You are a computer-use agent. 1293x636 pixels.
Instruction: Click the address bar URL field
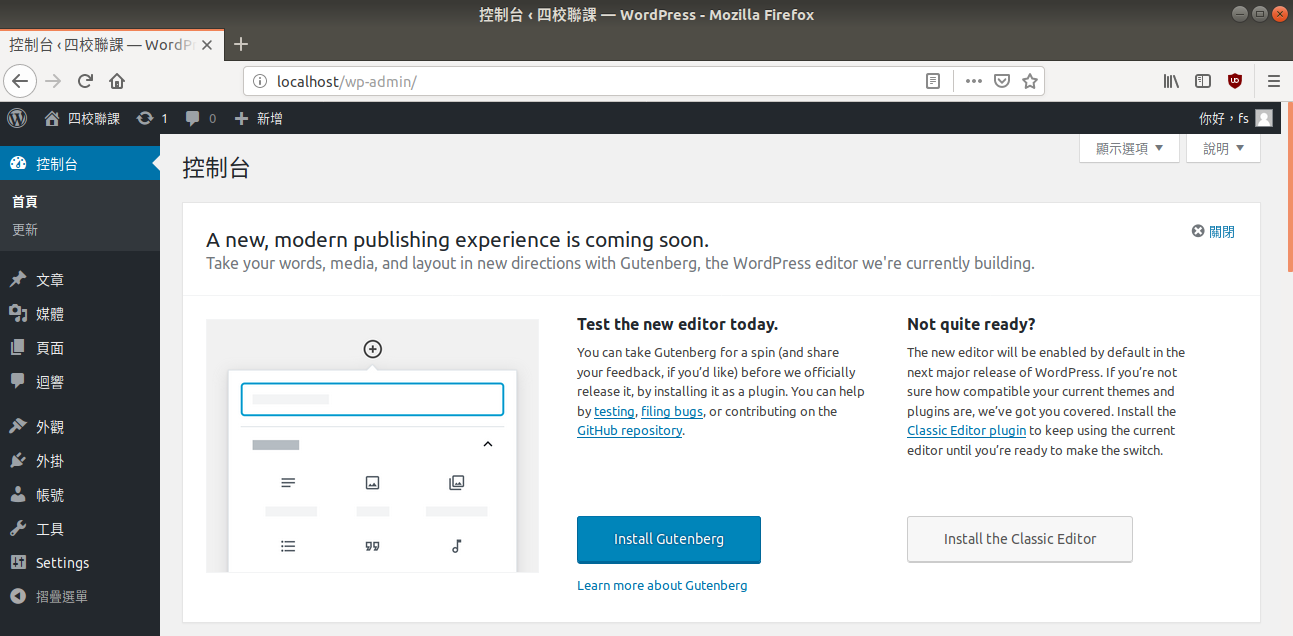(x=595, y=81)
